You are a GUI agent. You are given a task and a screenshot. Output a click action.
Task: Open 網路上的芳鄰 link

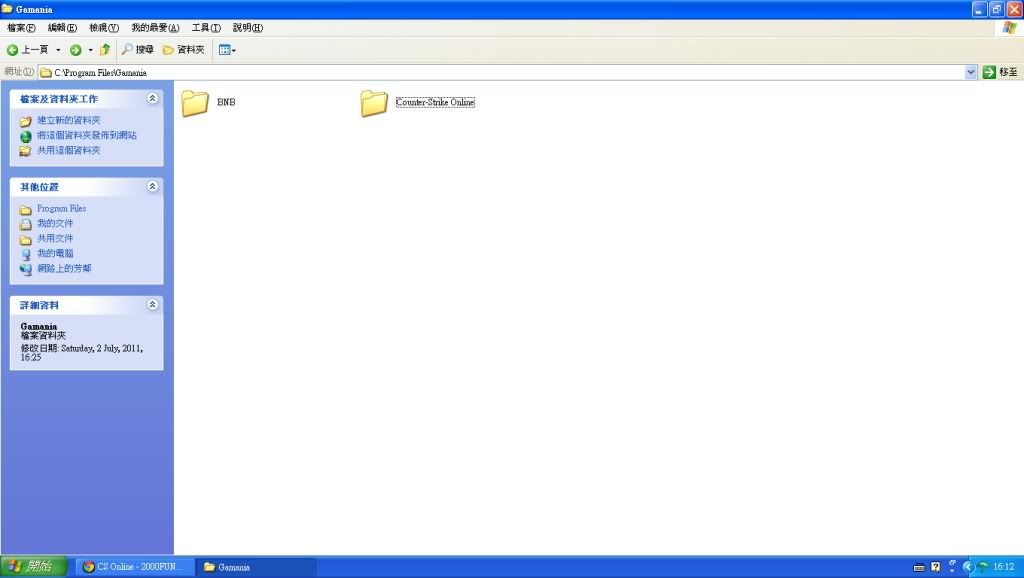[x=64, y=268]
